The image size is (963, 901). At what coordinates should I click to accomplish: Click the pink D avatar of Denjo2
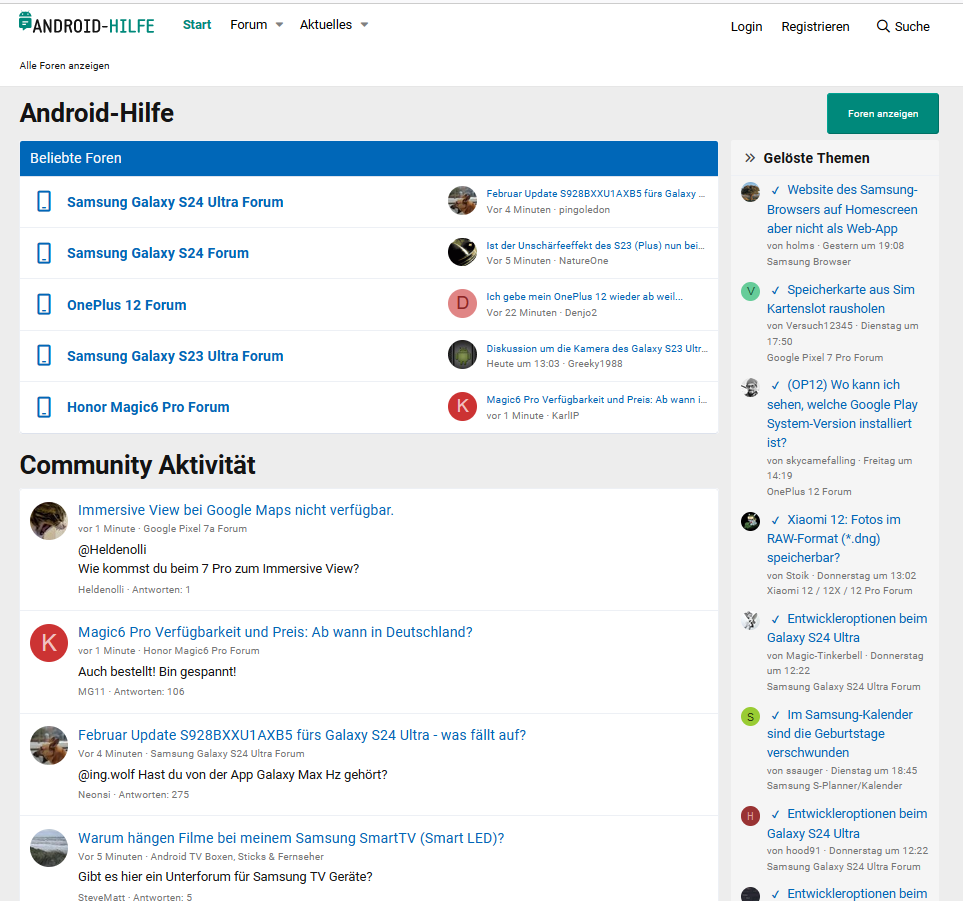click(x=462, y=304)
